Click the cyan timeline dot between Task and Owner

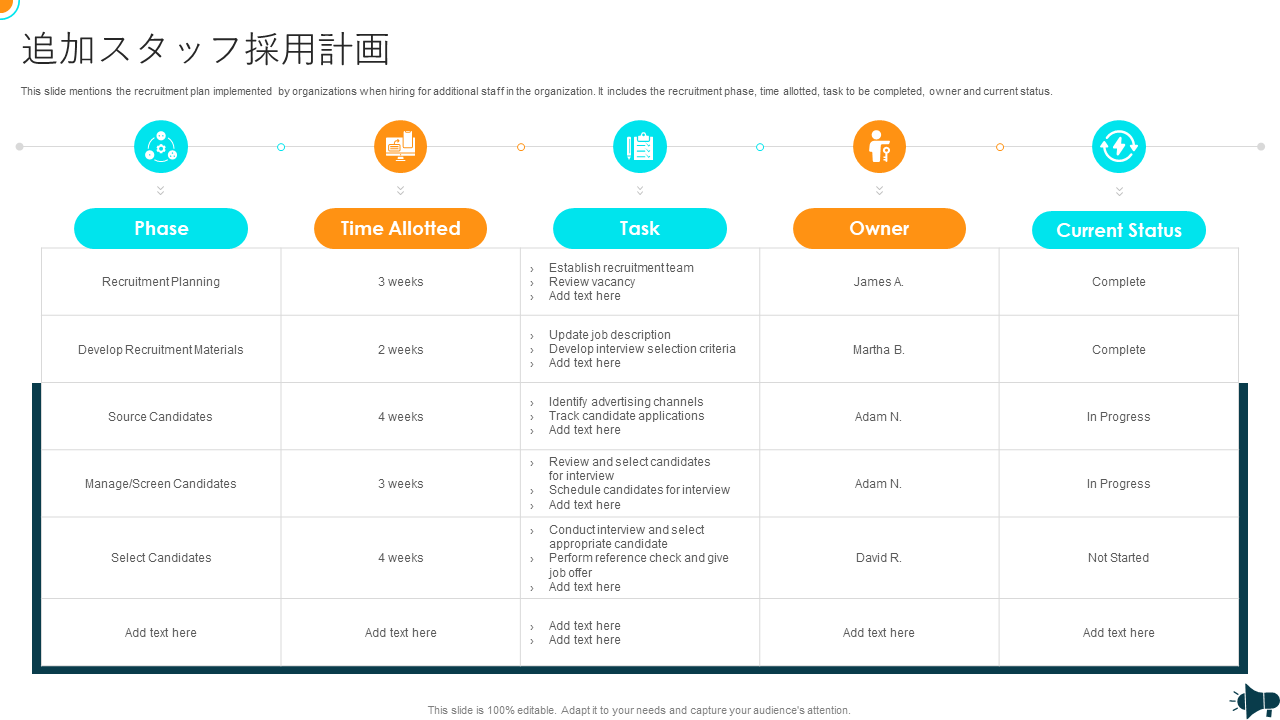click(760, 147)
